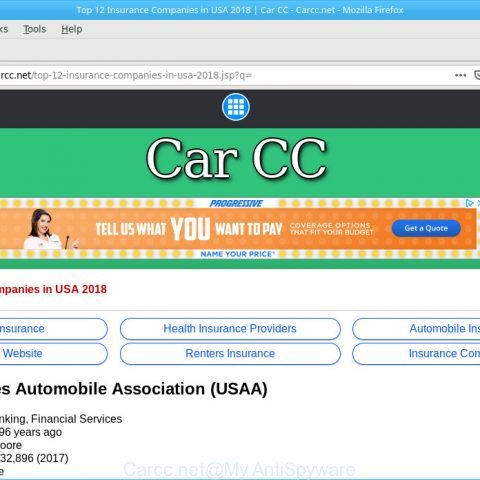Click the Get a Quote button
The width and height of the screenshot is (480, 480).
tap(426, 228)
